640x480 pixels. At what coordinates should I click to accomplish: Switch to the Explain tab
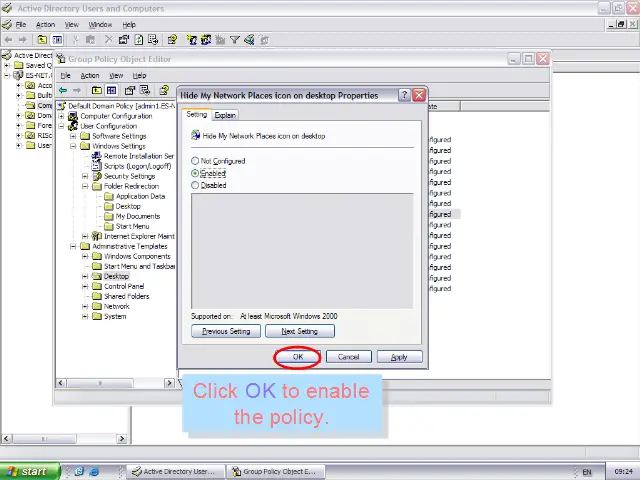(x=225, y=115)
